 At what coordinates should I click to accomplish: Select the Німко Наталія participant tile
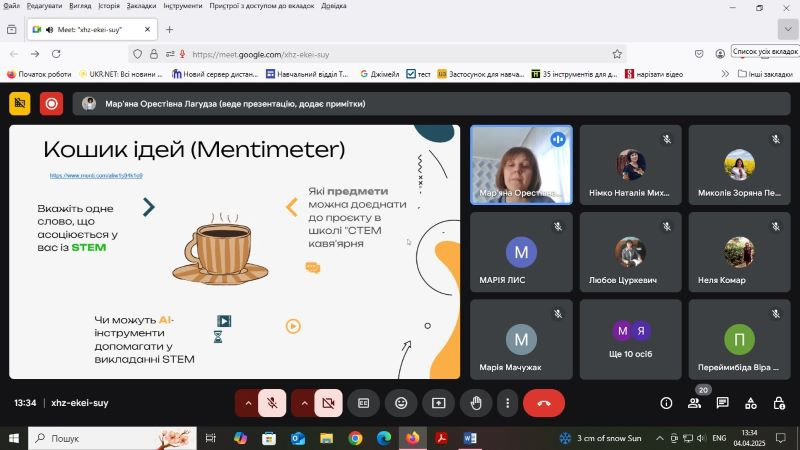point(631,165)
